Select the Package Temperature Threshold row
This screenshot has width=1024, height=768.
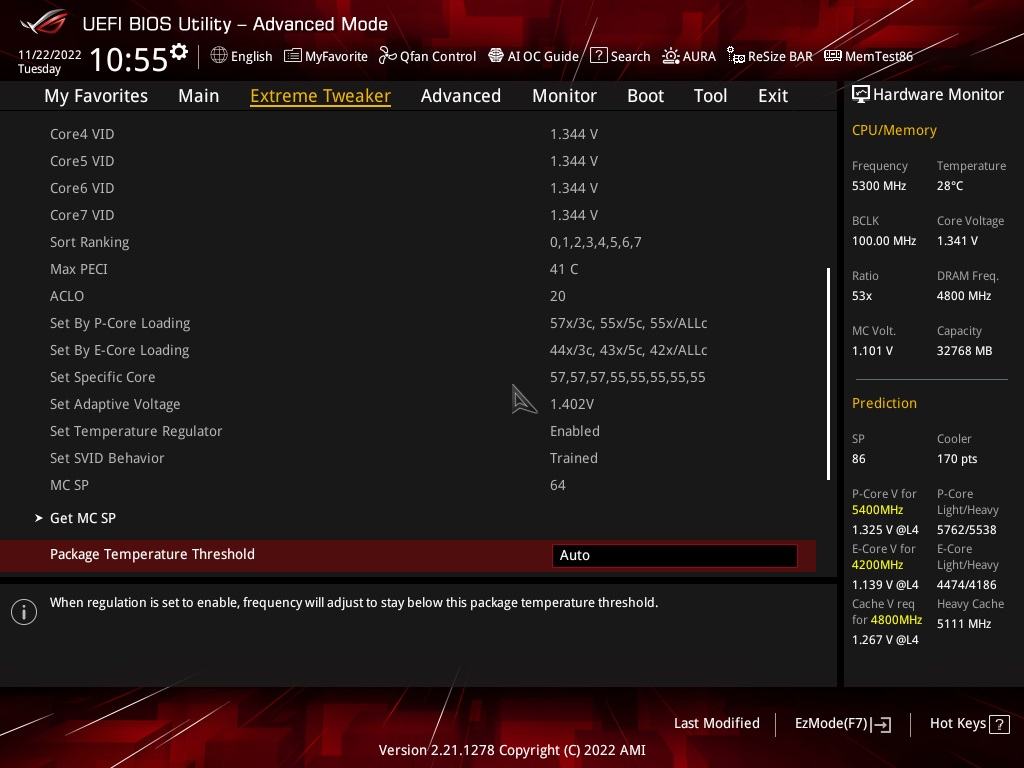(408, 555)
